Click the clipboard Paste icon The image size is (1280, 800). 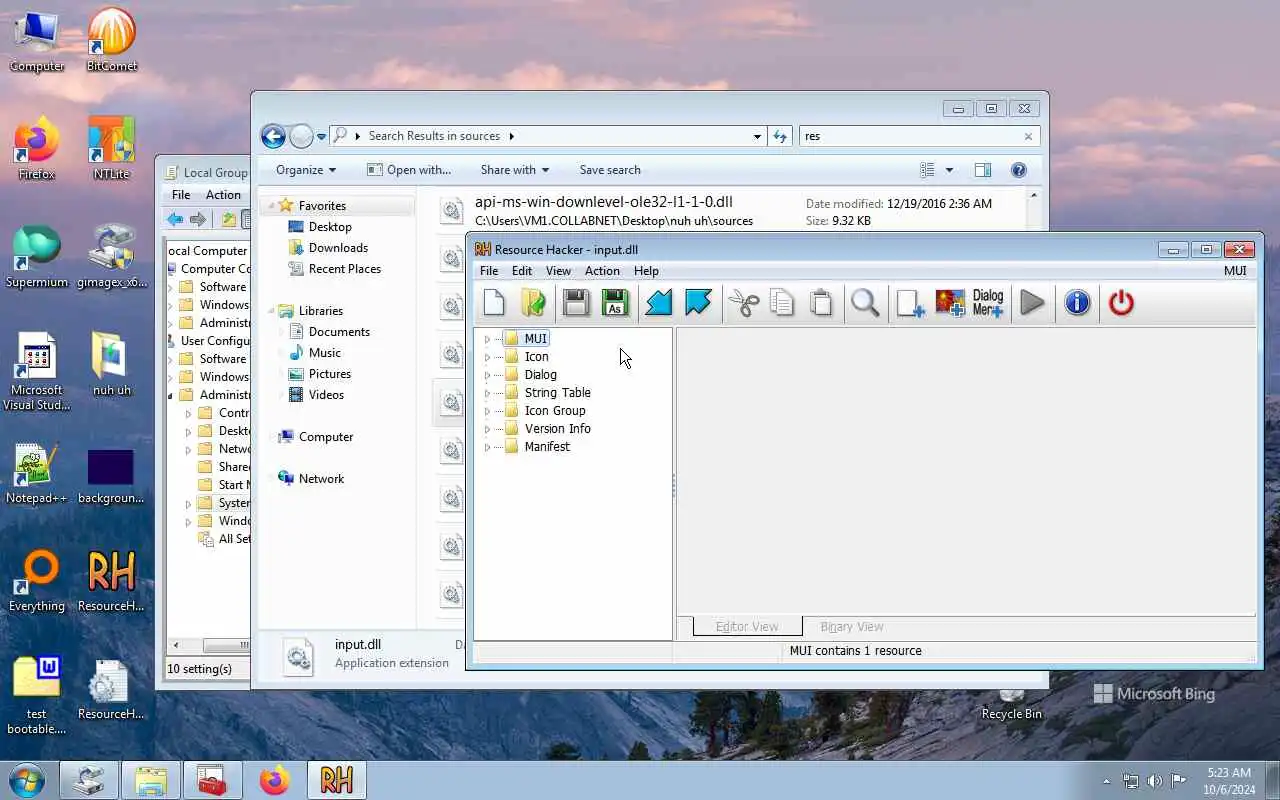pyautogui.click(x=821, y=303)
